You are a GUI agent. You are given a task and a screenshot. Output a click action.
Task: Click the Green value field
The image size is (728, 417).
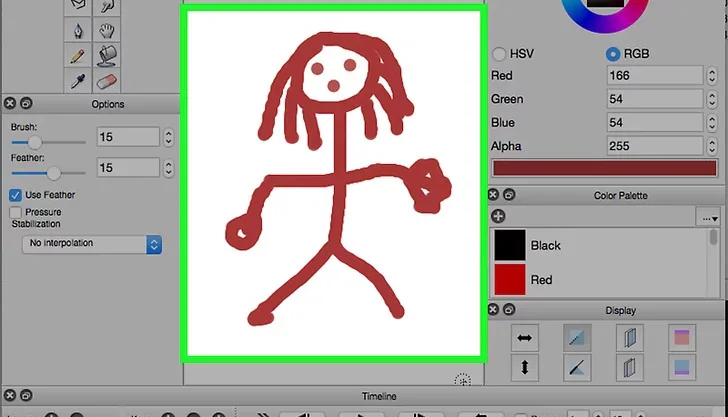click(655, 99)
